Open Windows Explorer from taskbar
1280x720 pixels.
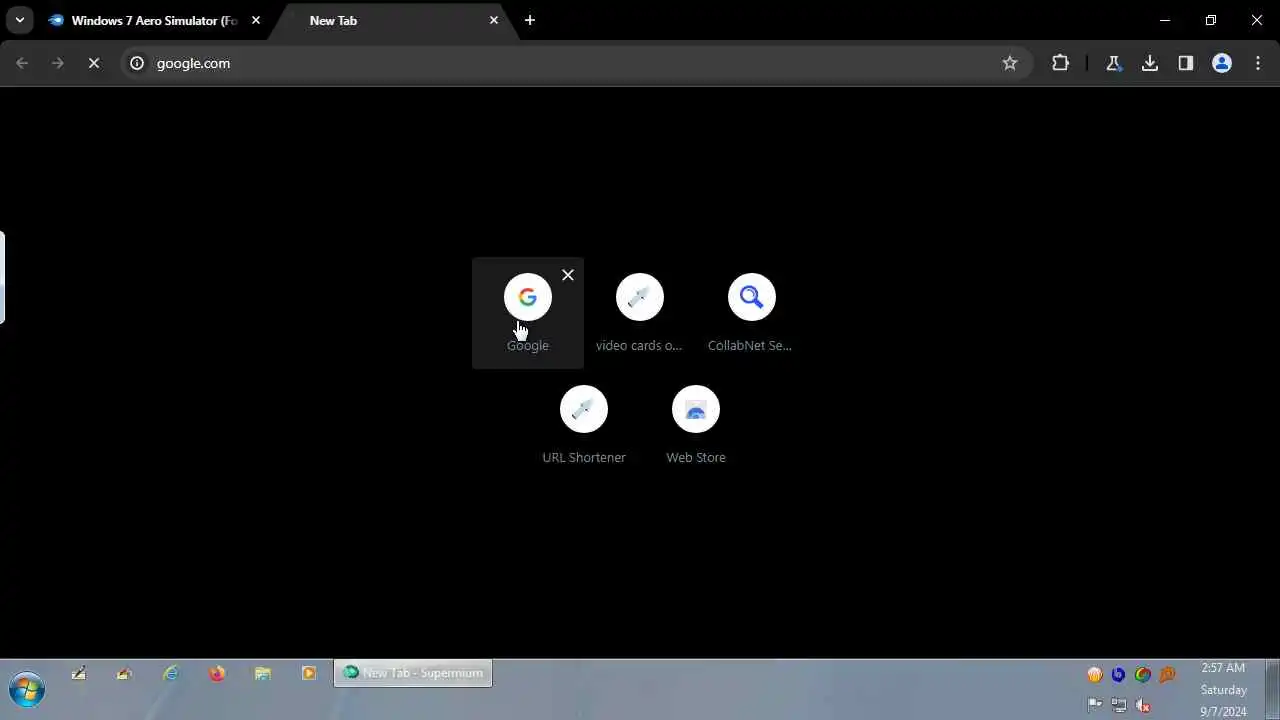point(263,673)
